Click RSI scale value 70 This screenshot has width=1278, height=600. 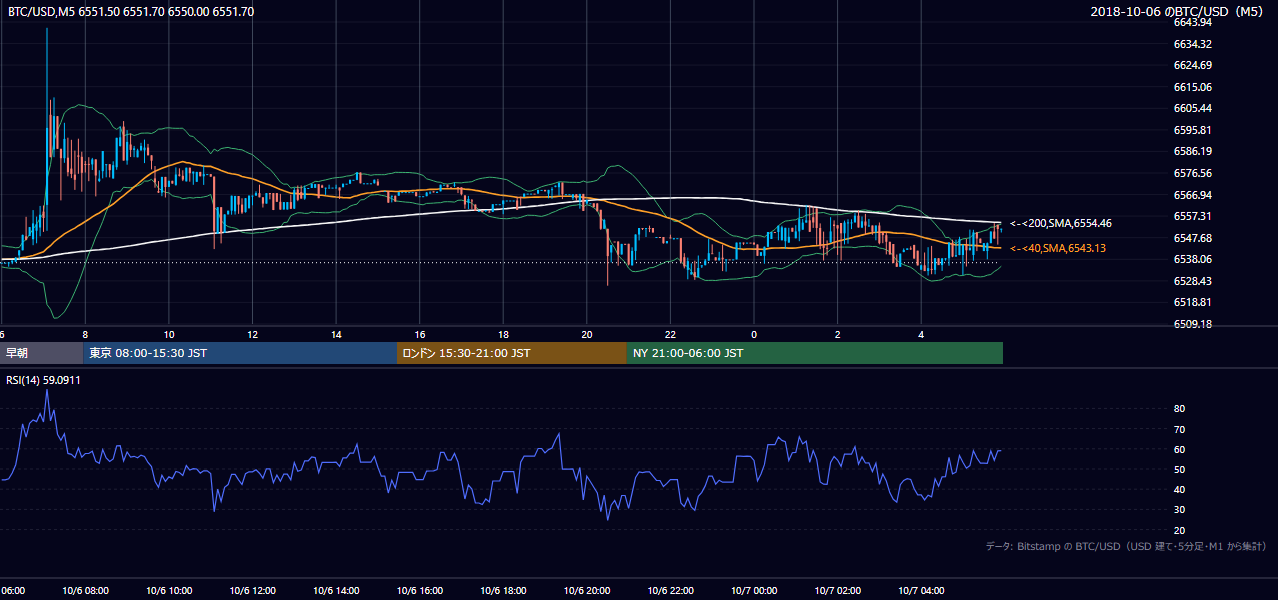1179,429
